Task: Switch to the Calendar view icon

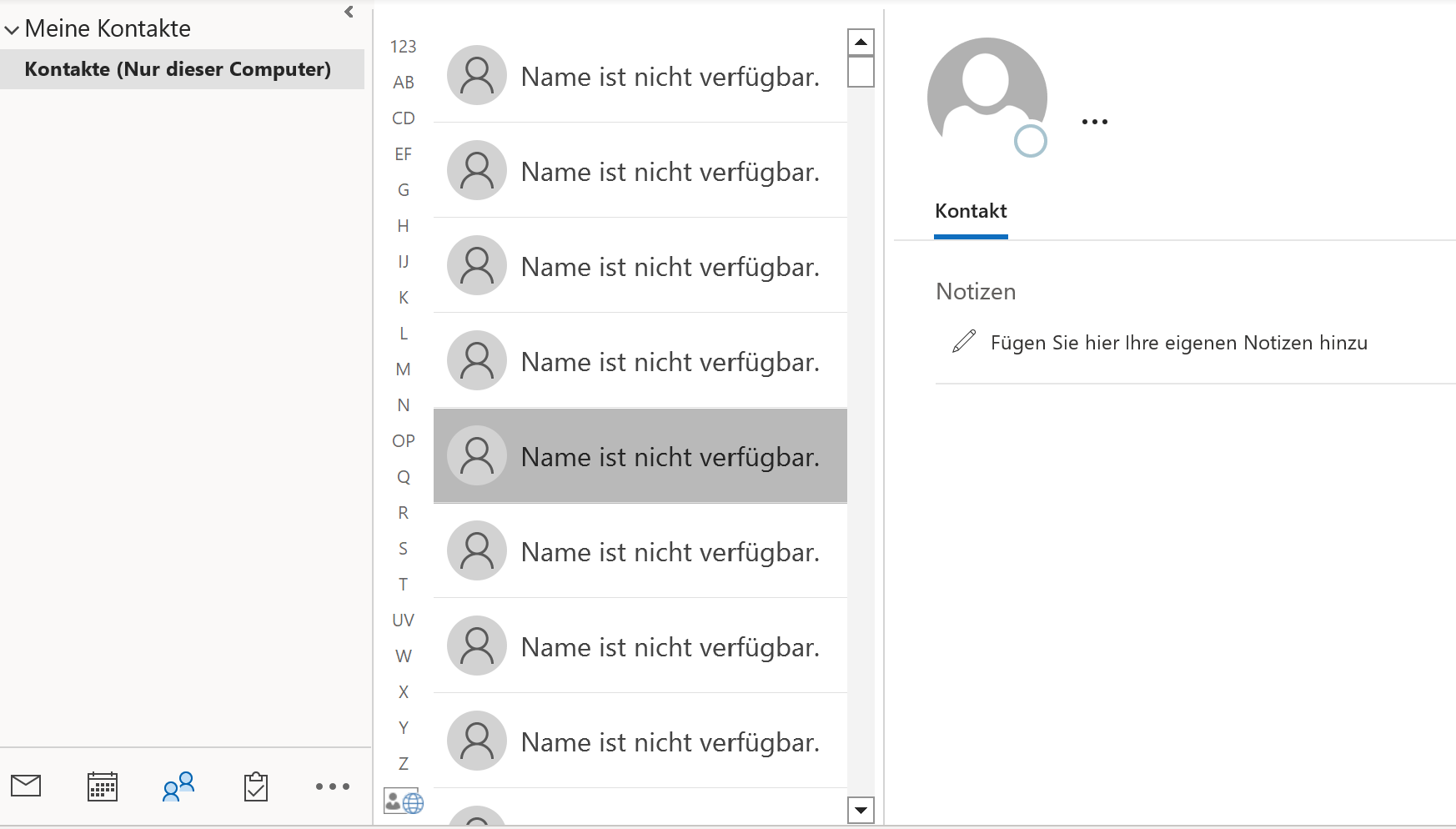Action: [x=103, y=786]
